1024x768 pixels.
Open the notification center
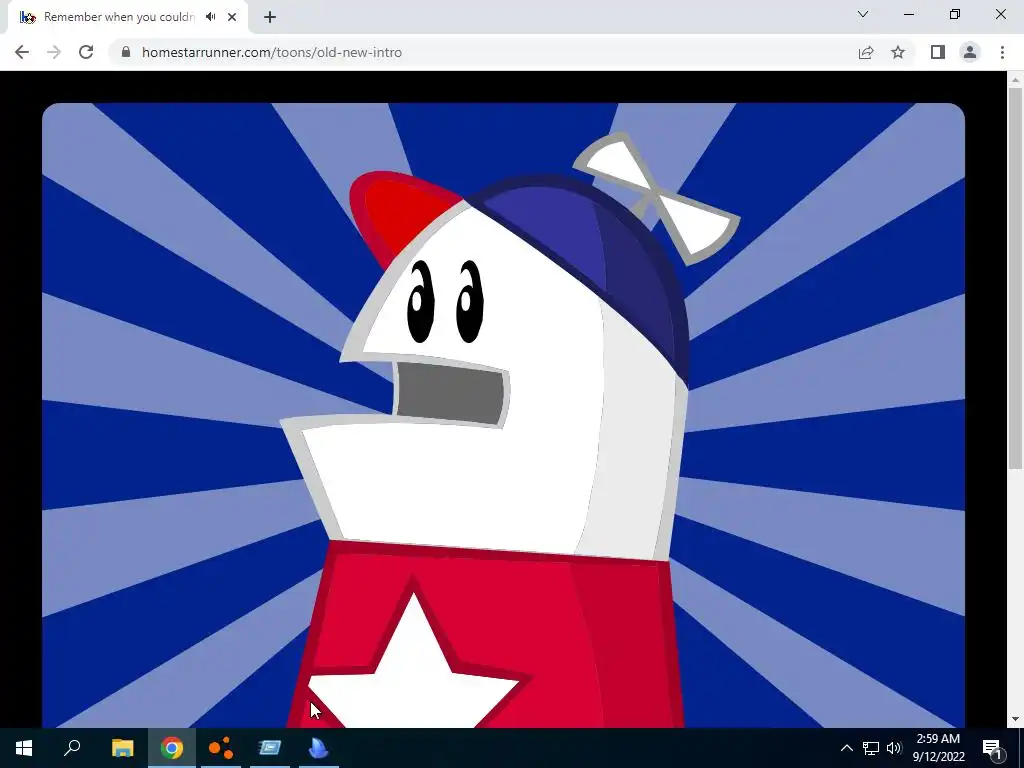(993, 748)
